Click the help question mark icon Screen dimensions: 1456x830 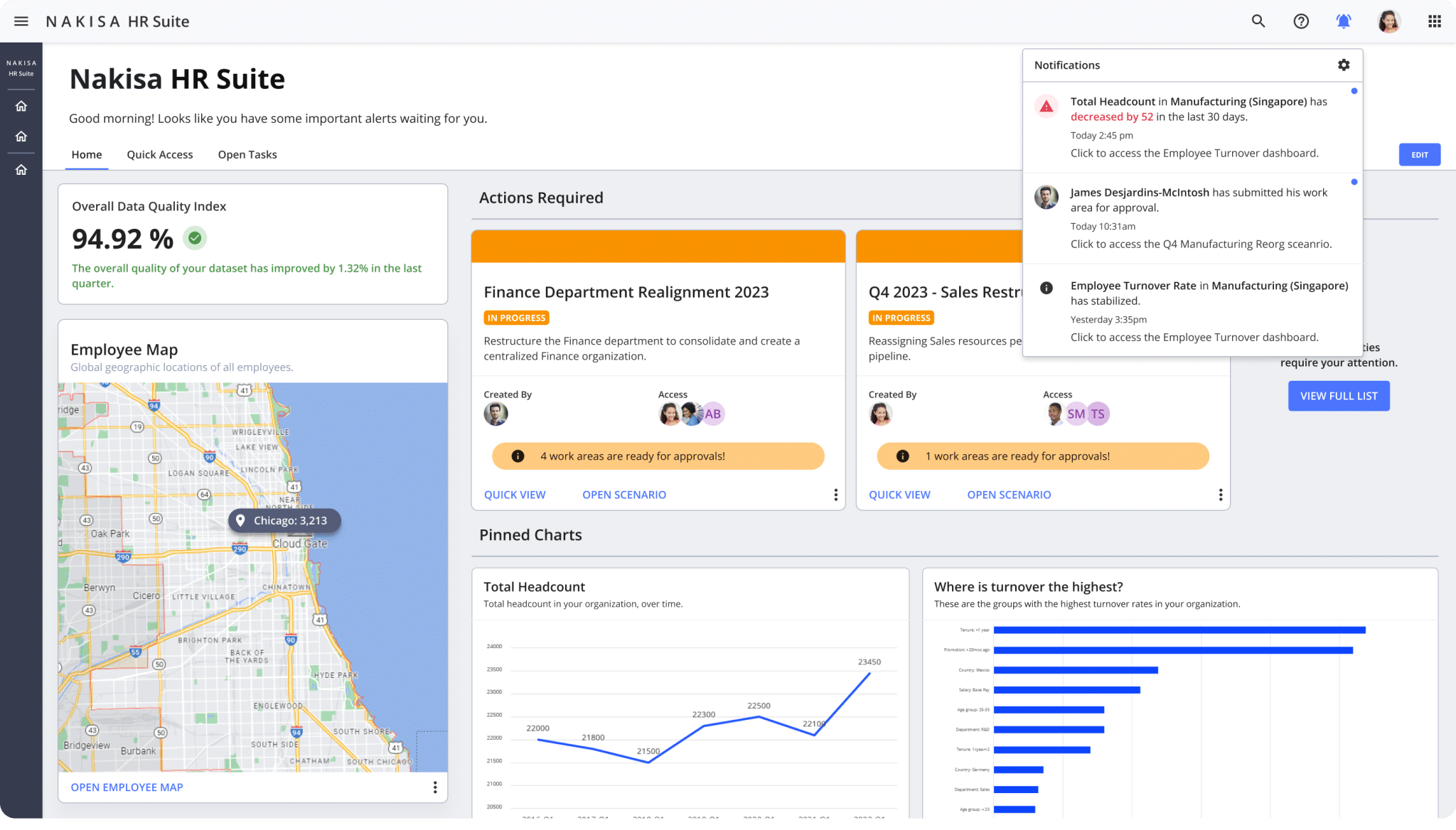pos(1301,21)
